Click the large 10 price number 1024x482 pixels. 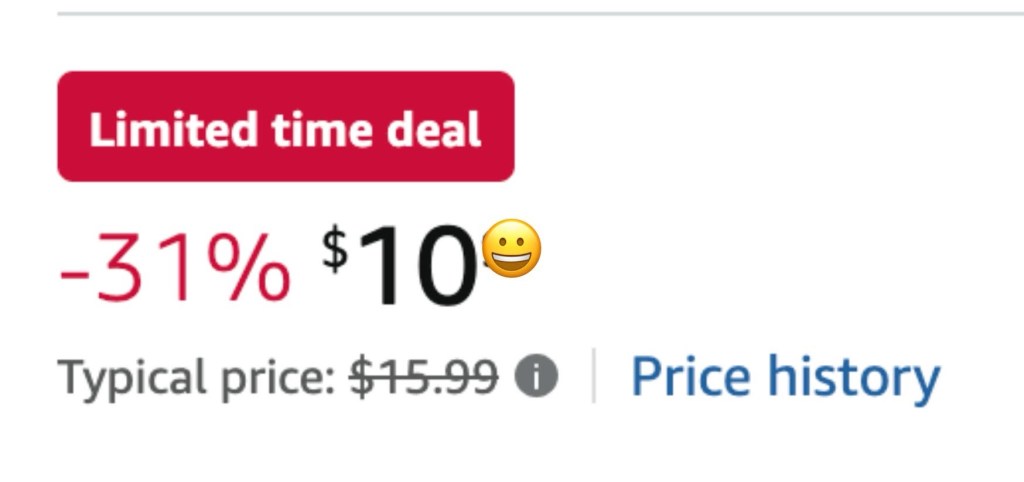417,266
